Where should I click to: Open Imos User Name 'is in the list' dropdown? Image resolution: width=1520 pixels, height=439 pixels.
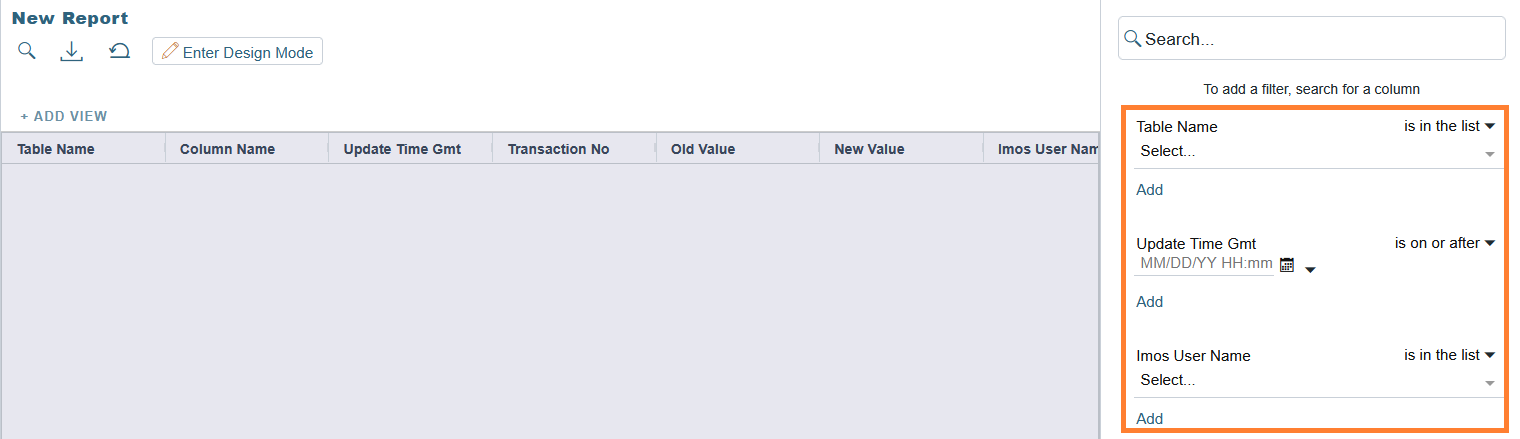tap(1449, 355)
